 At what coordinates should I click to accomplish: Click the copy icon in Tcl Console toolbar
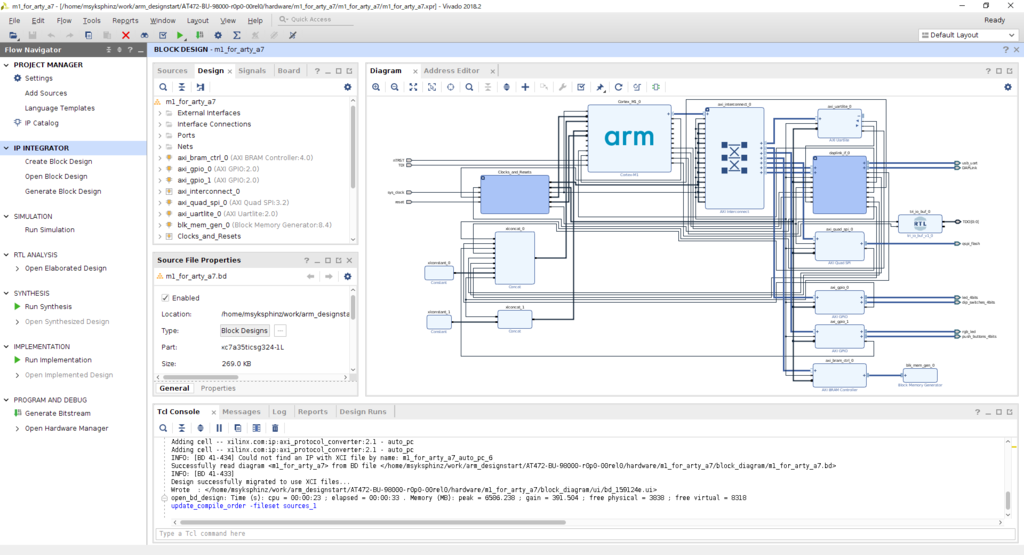point(238,428)
